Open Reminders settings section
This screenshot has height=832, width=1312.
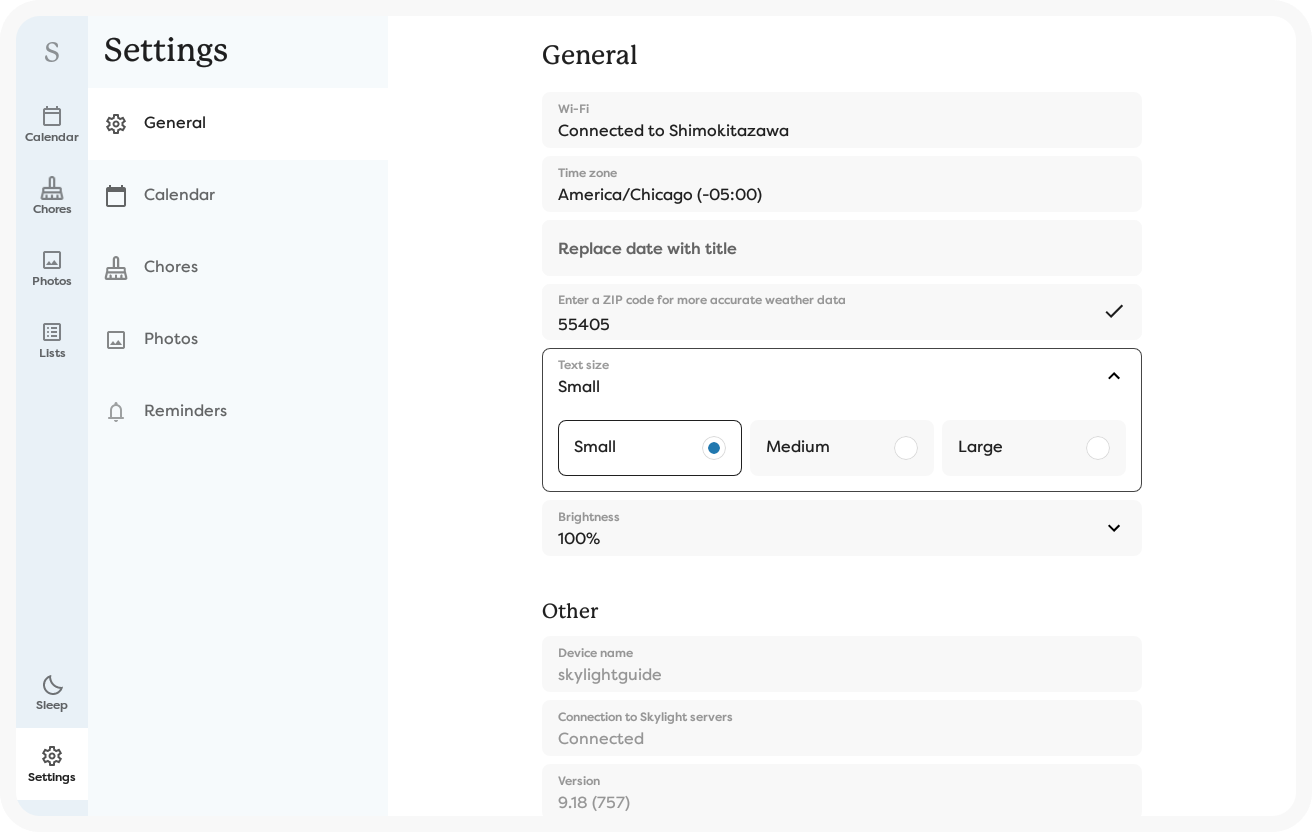click(185, 411)
